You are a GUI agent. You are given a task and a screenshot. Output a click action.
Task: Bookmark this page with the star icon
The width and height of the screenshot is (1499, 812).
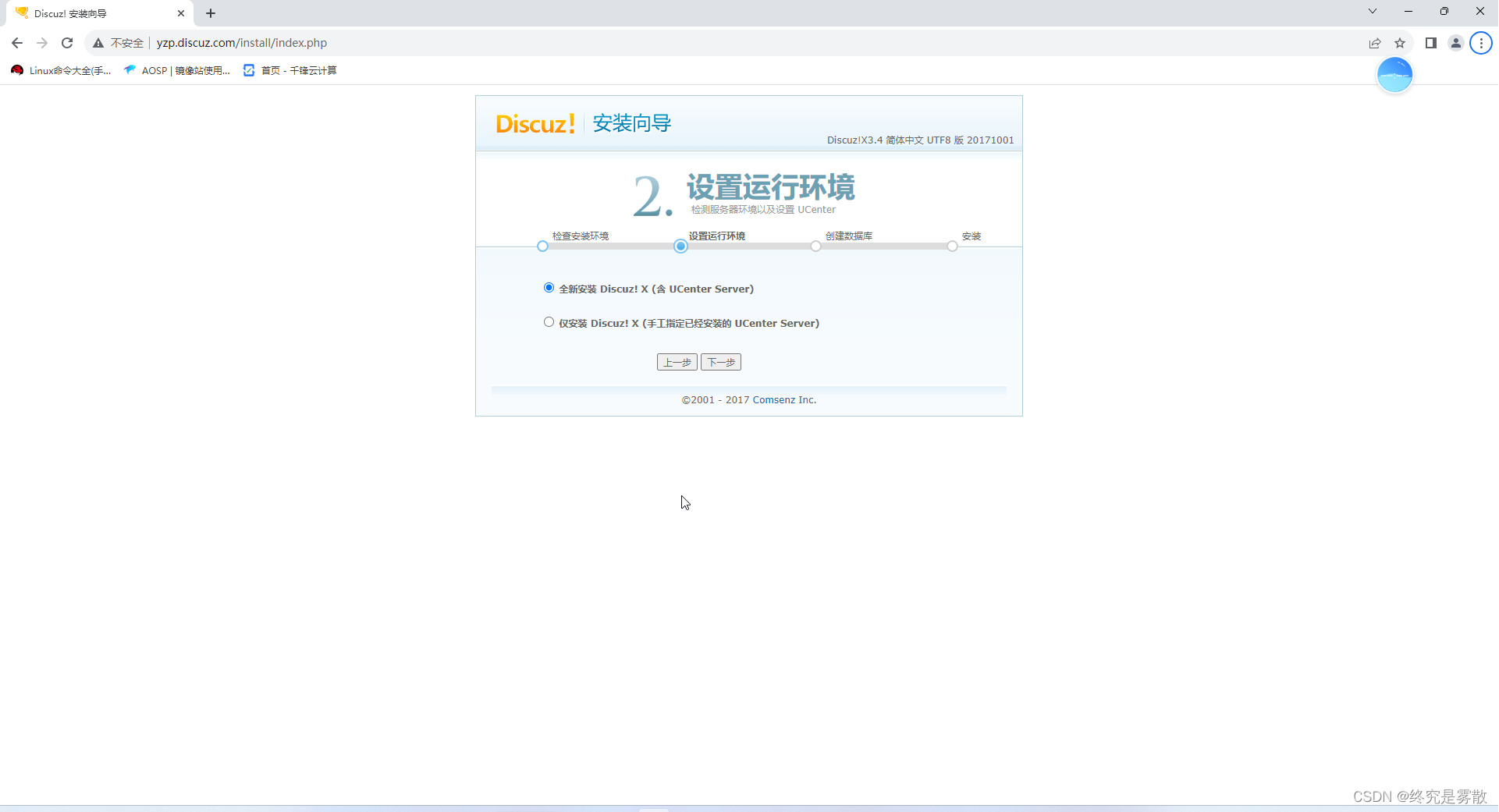pos(1400,43)
